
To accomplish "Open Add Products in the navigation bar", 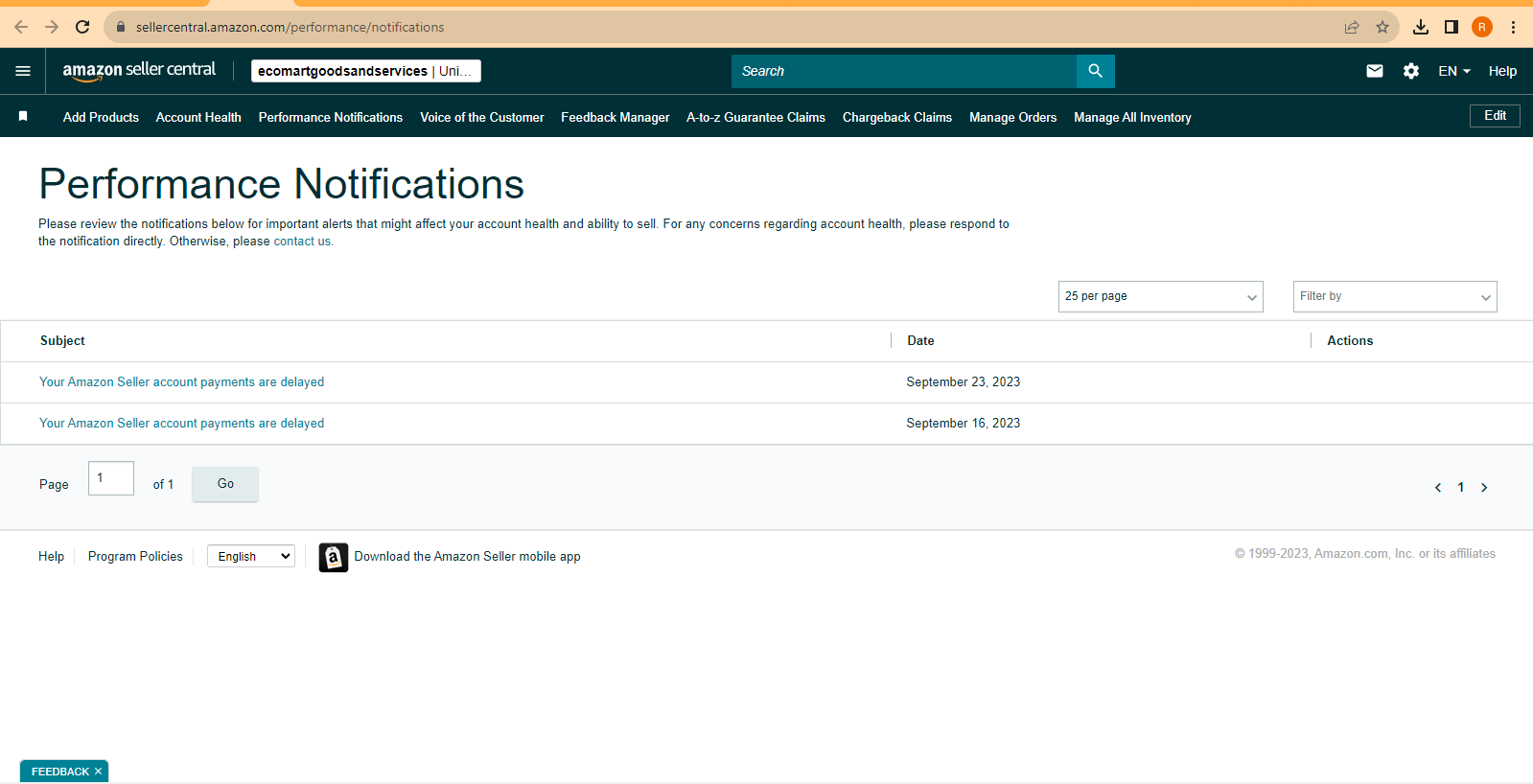I will pyautogui.click(x=101, y=117).
